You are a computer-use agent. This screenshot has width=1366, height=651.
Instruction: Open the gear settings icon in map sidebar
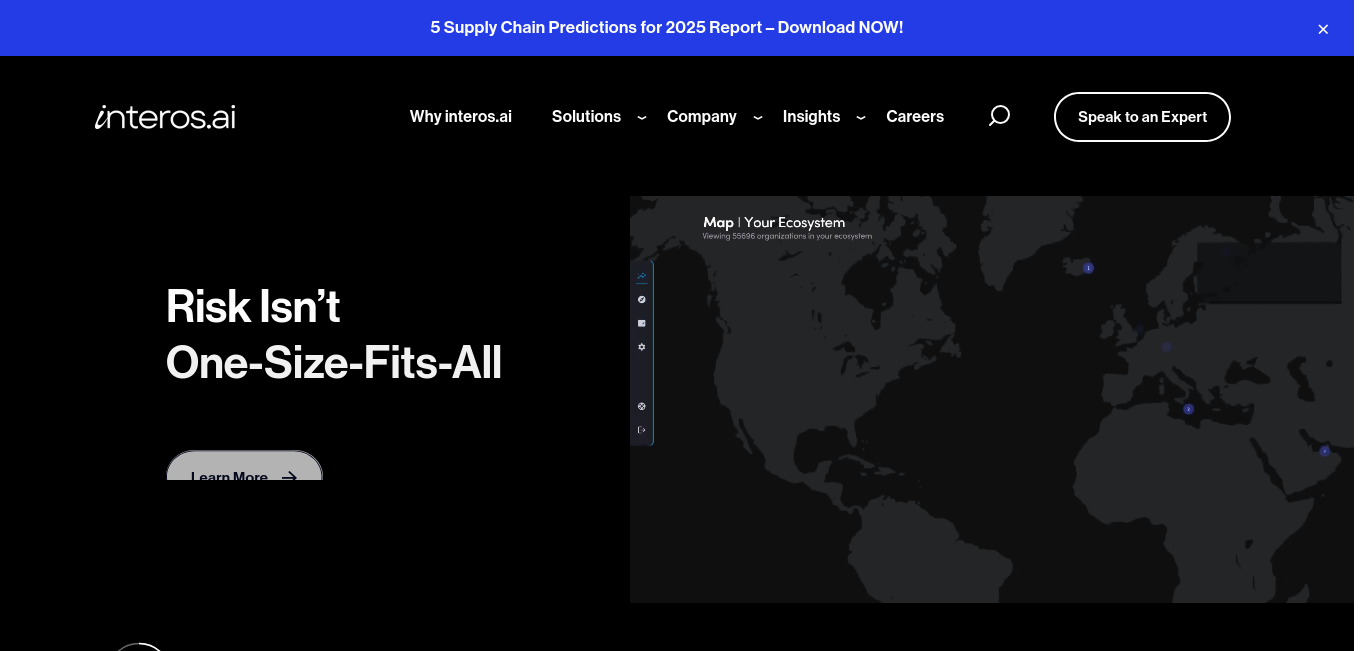642,347
